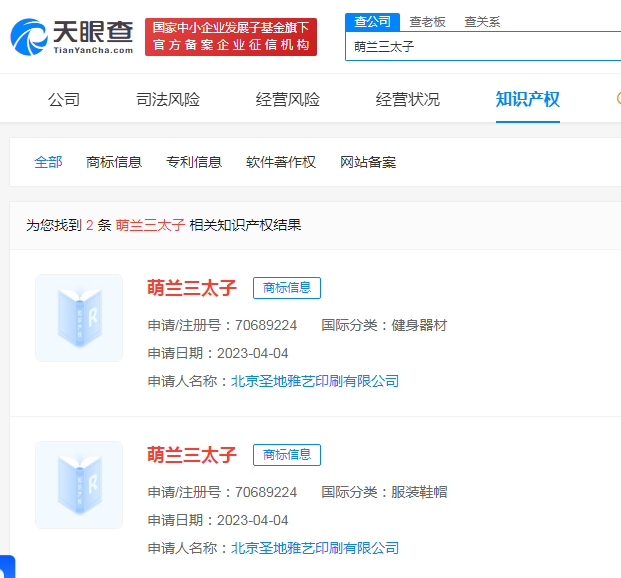The image size is (621, 578).
Task: Open the 经营状况 category tab
Action: (x=408, y=99)
